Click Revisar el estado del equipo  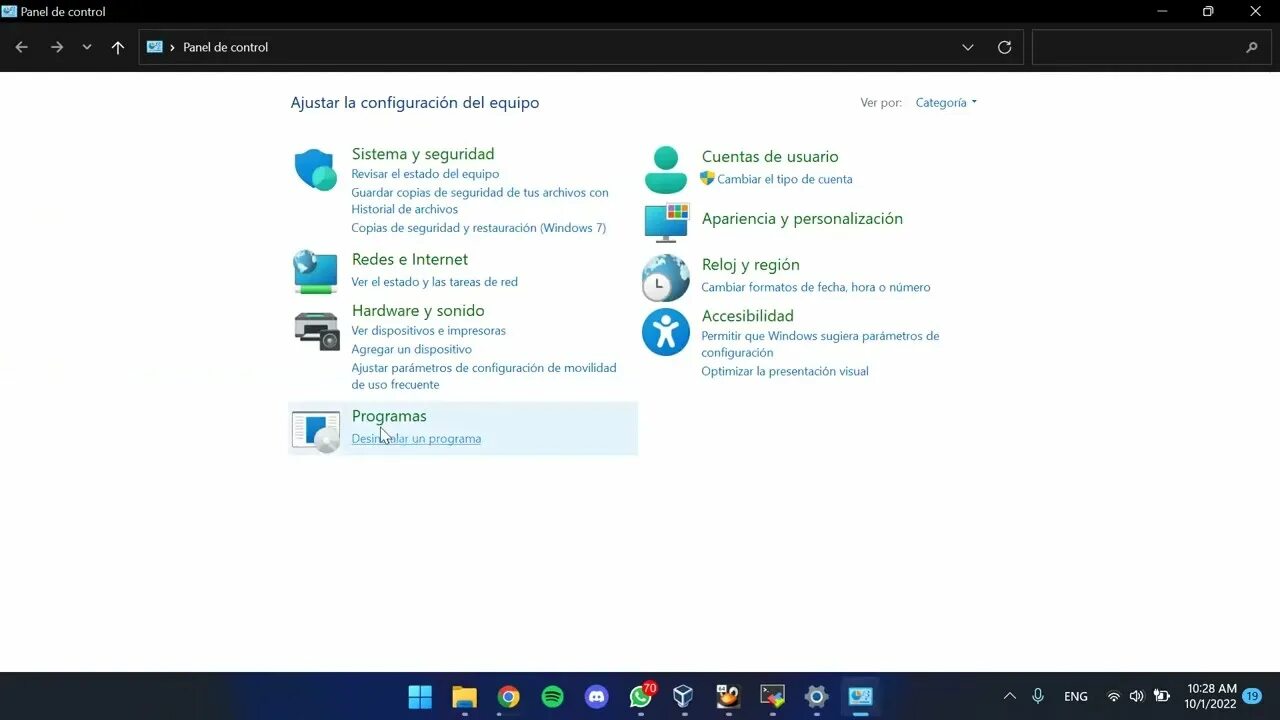(425, 174)
